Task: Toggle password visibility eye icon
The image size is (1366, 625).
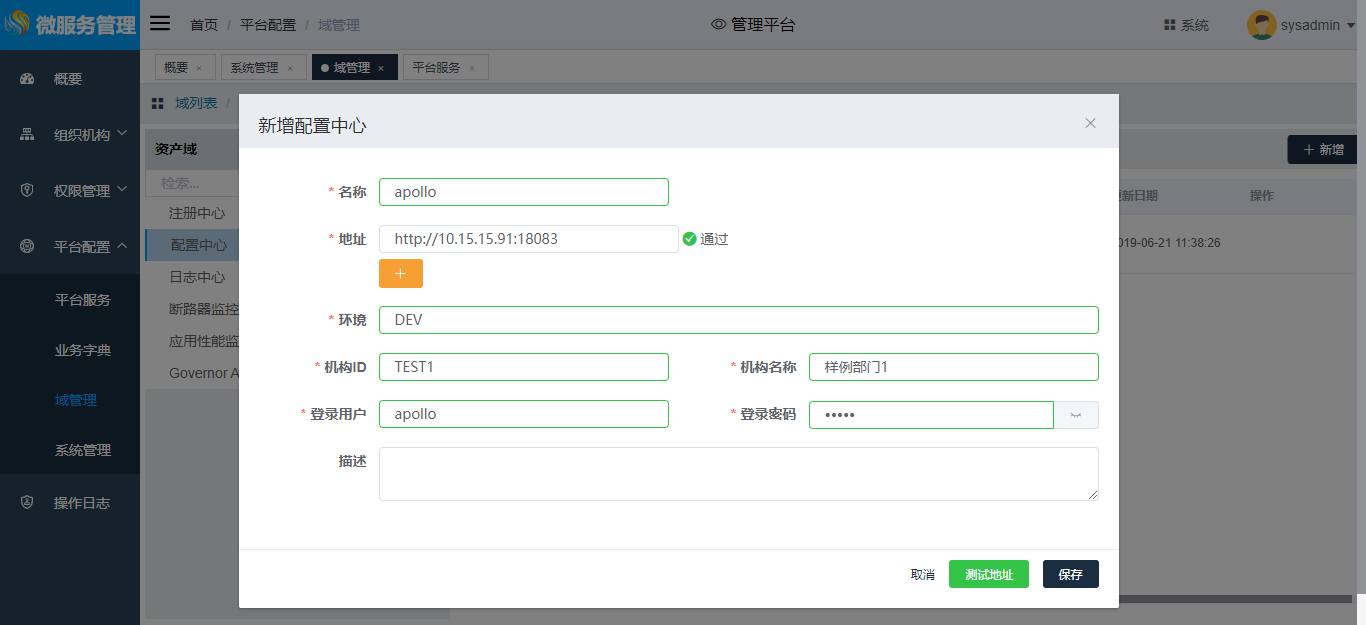Action: (1076, 415)
